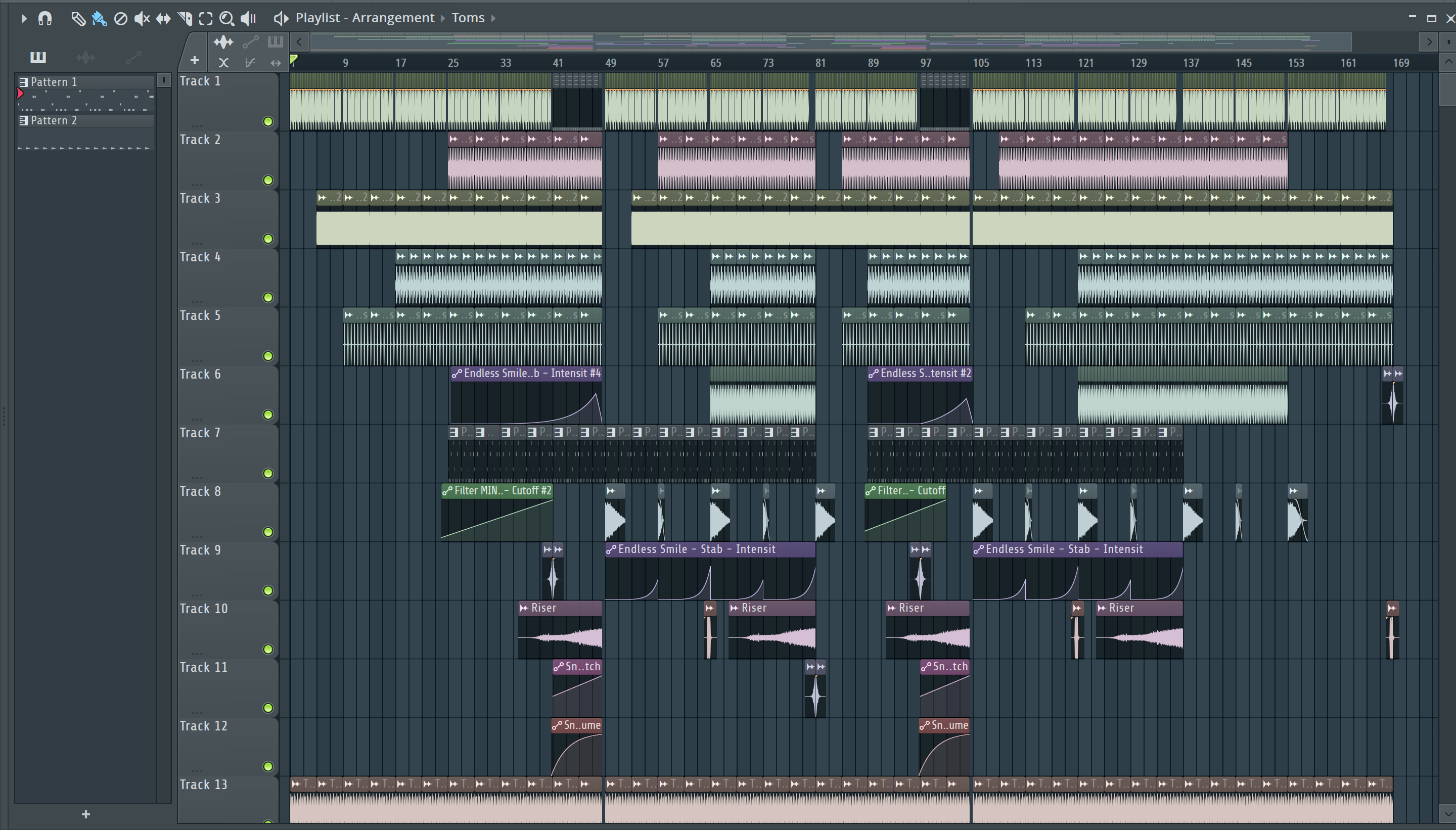This screenshot has height=830, width=1456.
Task: Focus audio clips in the playlist
Action: tap(223, 41)
